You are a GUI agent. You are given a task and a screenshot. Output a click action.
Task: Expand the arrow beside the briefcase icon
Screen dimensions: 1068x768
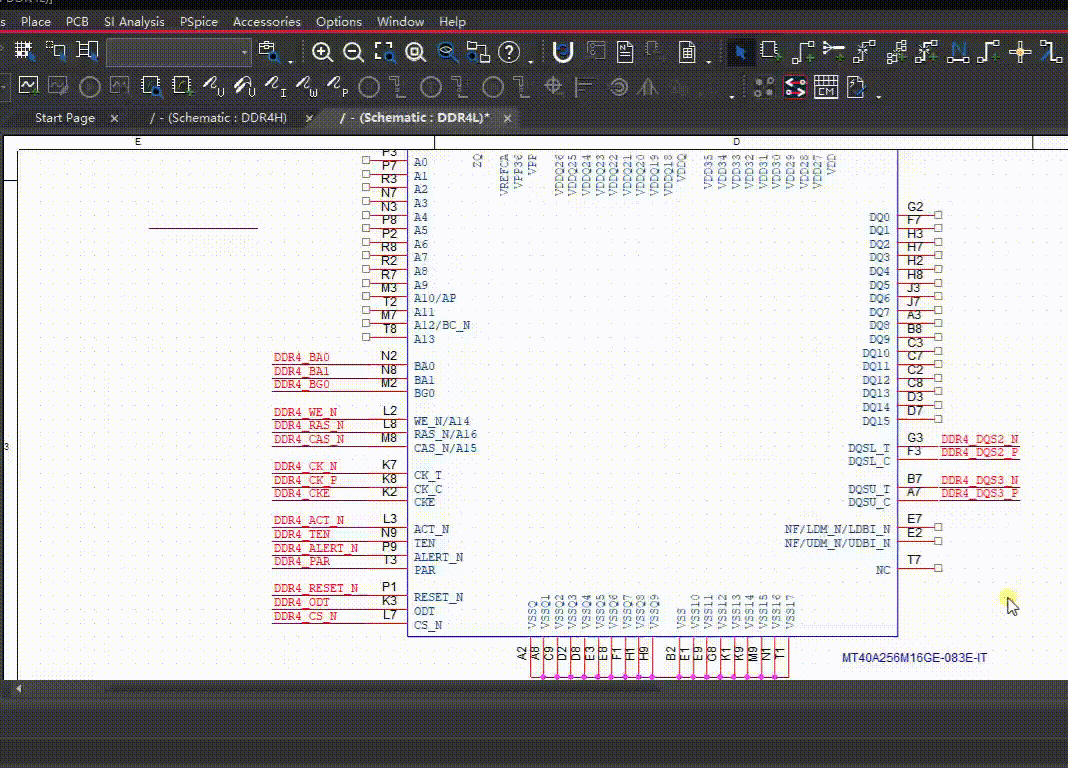point(291,61)
